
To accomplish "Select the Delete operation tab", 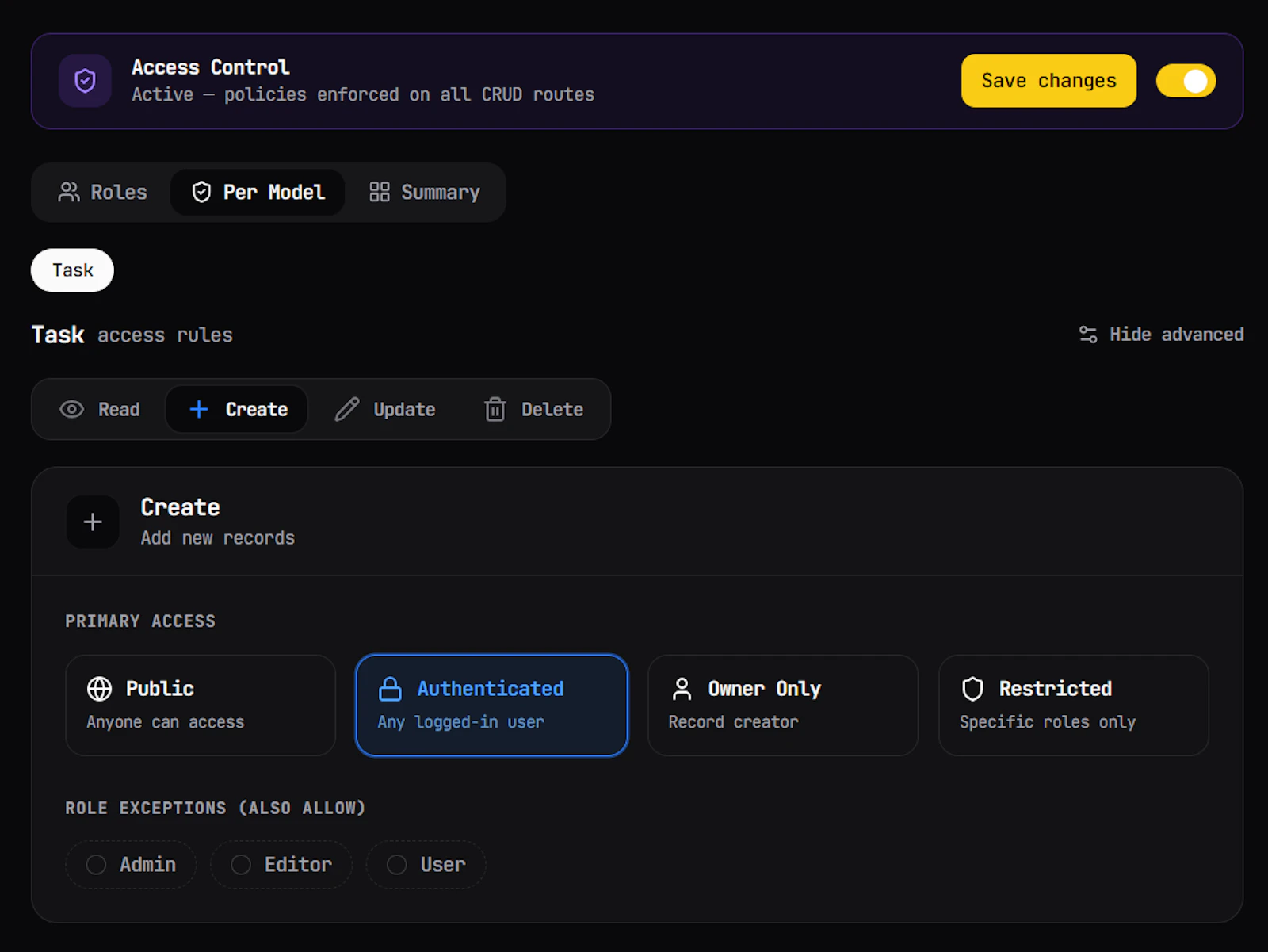I will tap(533, 409).
